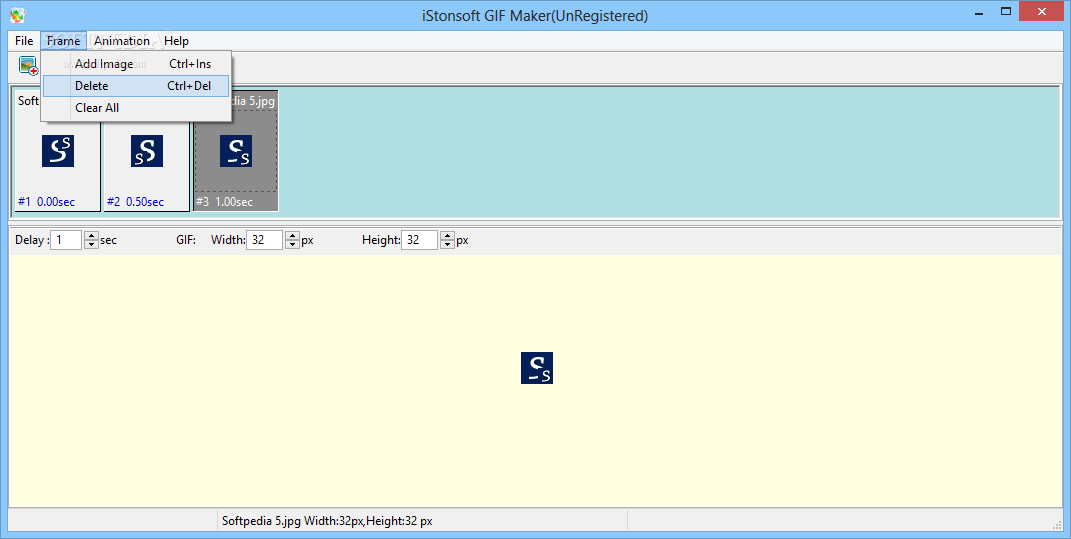Close the open Frame menu
Image resolution: width=1071 pixels, height=539 pixels.
tap(64, 41)
